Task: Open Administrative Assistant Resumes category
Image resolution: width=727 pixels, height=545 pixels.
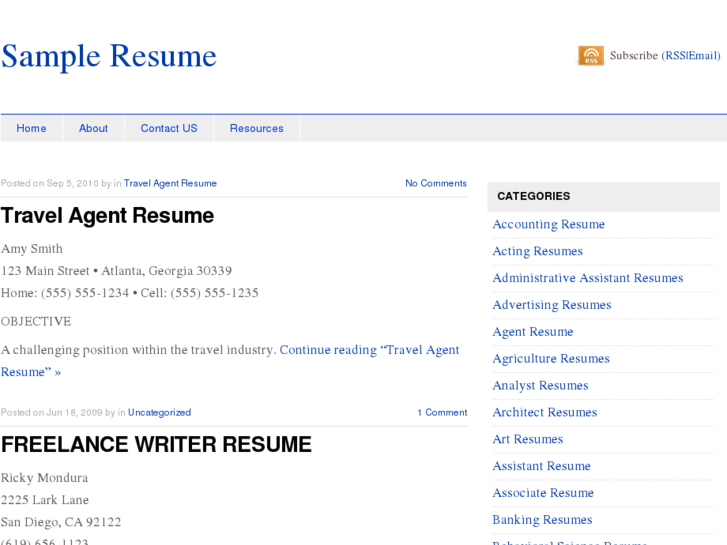Action: pos(588,278)
